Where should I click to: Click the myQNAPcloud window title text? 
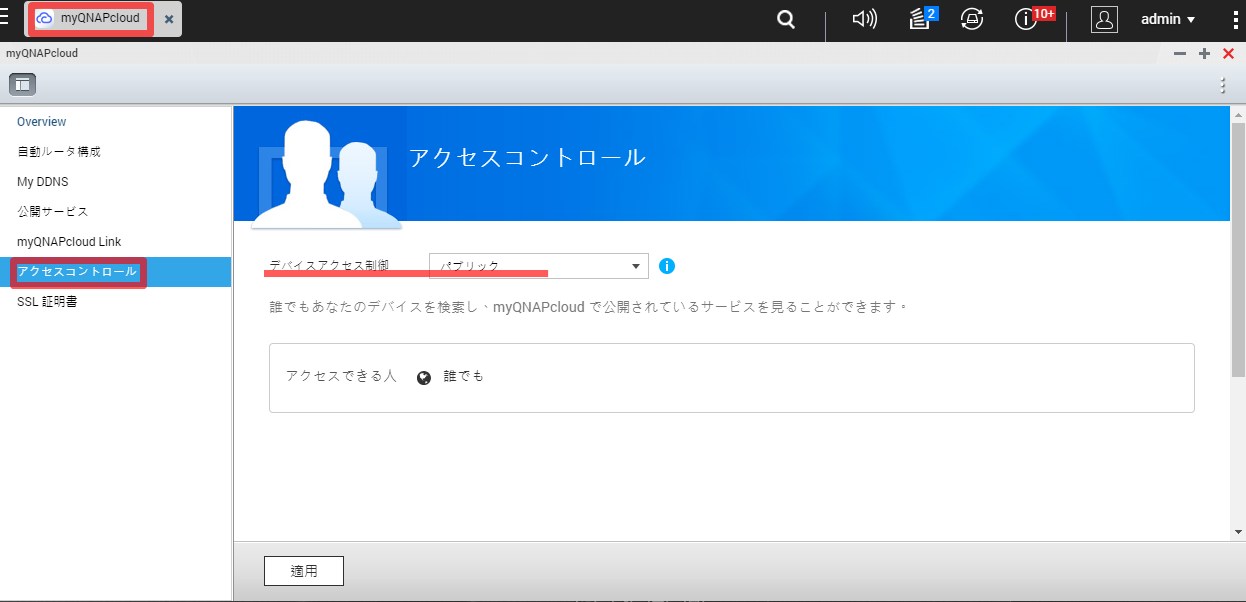(x=42, y=54)
